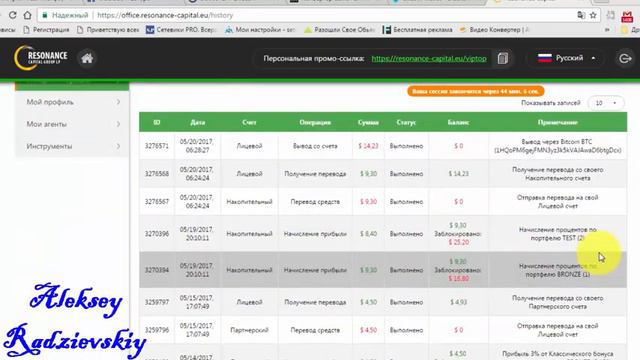Viewport: 640px width, 360px height.
Task: Go to browser home page icon
Action: pyautogui.click(x=27, y=15)
